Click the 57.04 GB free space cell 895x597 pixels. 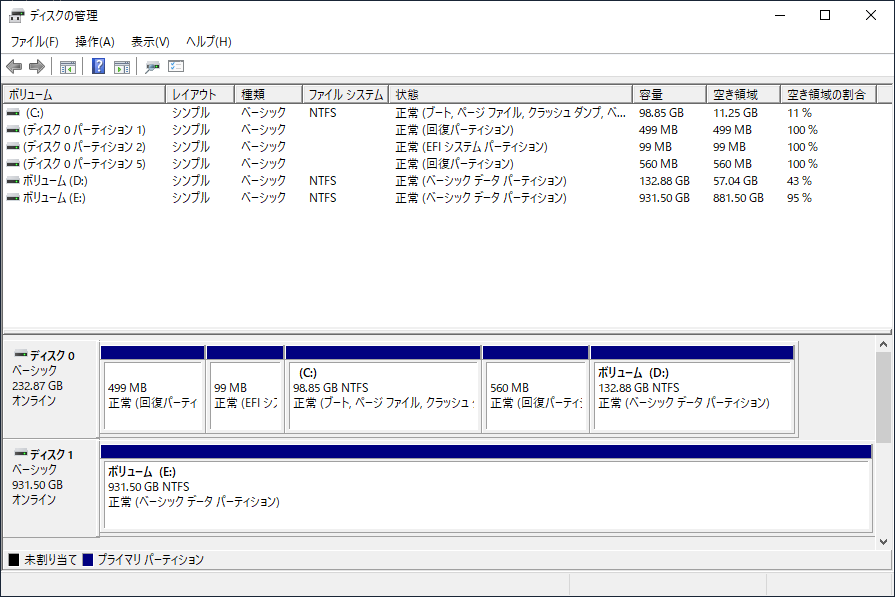tap(735, 181)
